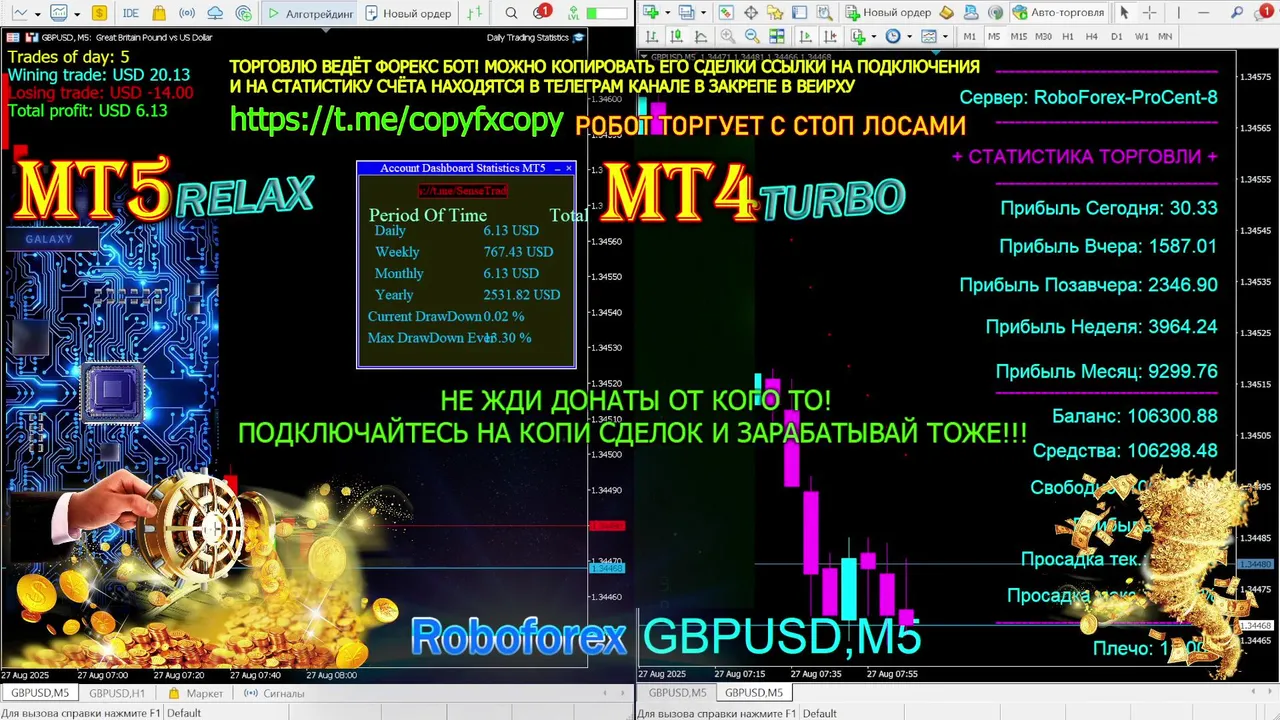This screenshot has height=720, width=1280.
Task: Click Новый ордер in MT5 toolbar
Action: pyautogui.click(x=409, y=13)
